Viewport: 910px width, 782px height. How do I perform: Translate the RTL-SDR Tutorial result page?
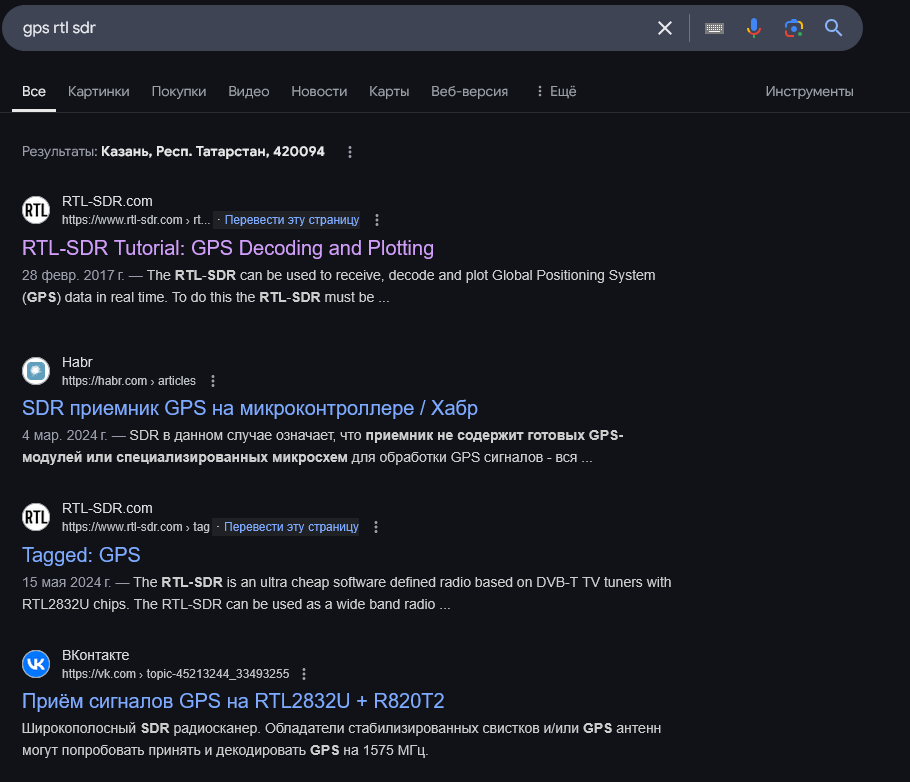pos(292,220)
